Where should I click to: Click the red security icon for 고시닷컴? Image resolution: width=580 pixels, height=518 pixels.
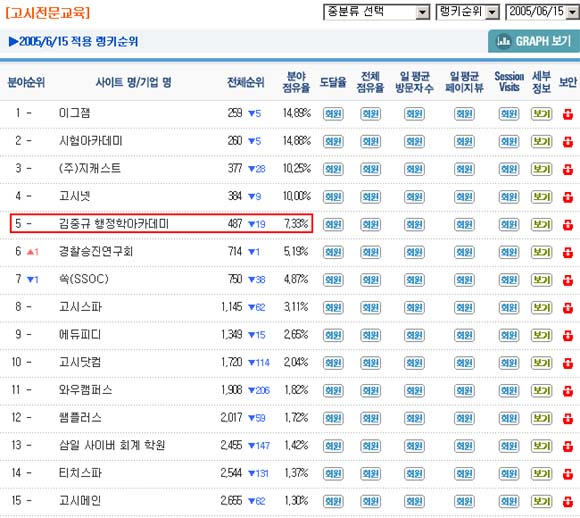click(568, 363)
